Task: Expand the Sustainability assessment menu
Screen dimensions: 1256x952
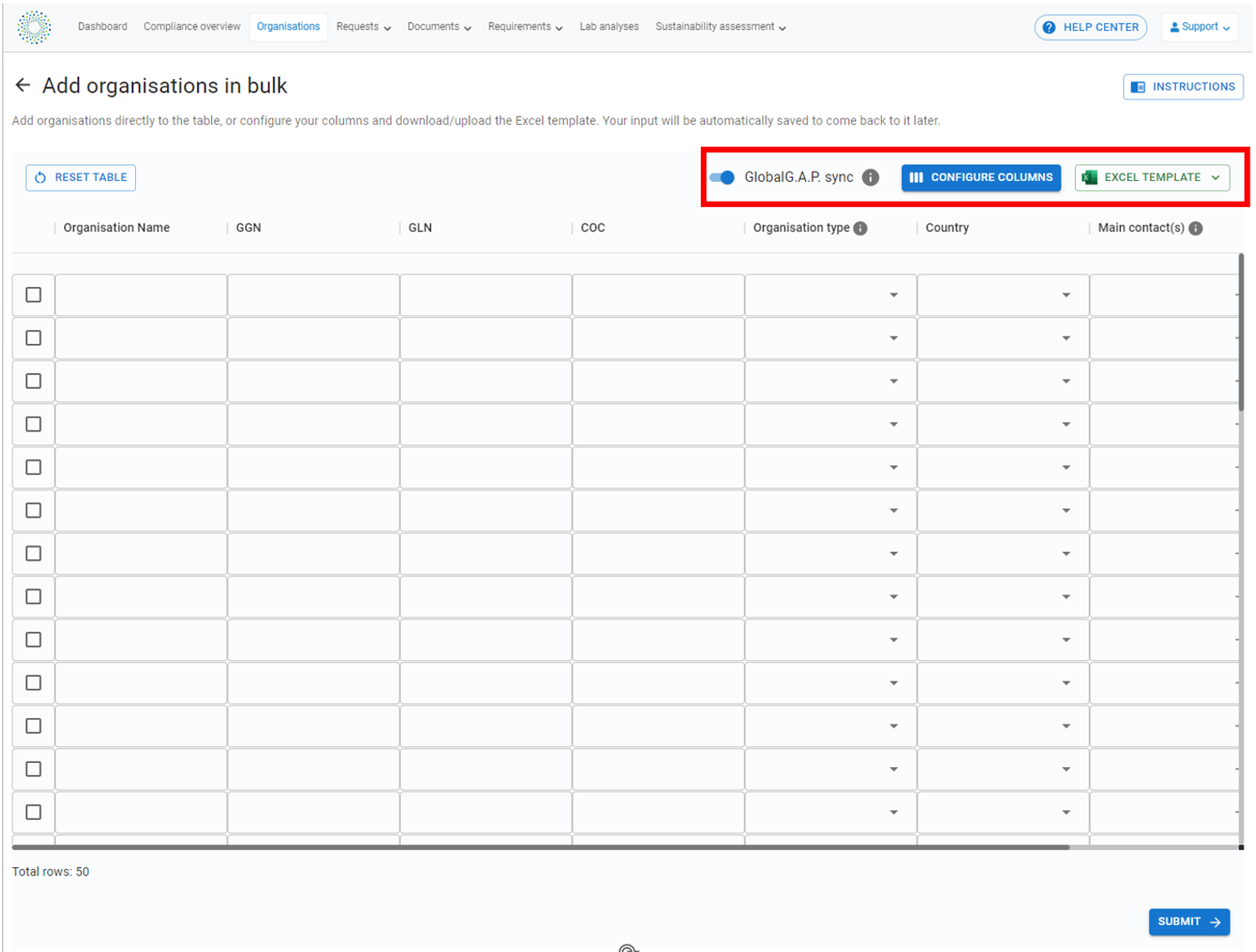Action: point(721,27)
